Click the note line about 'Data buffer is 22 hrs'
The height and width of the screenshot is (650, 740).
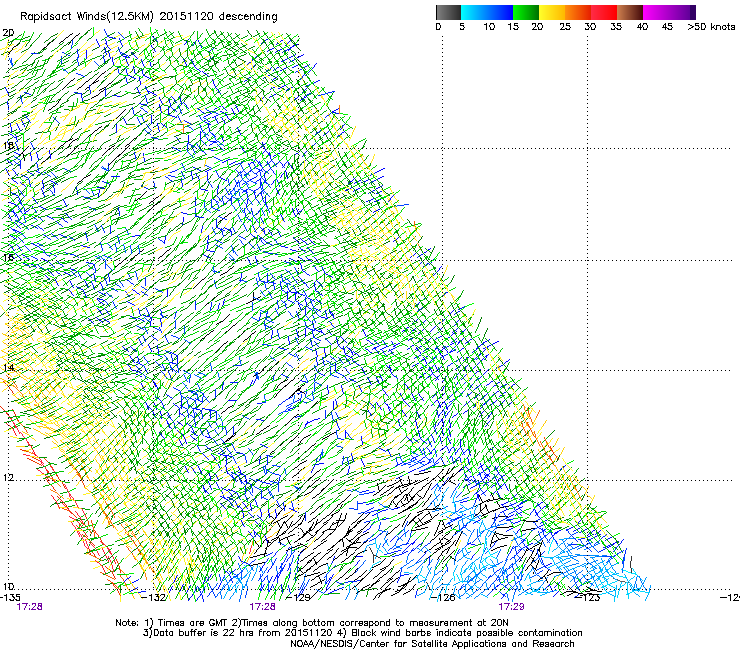click(362, 633)
